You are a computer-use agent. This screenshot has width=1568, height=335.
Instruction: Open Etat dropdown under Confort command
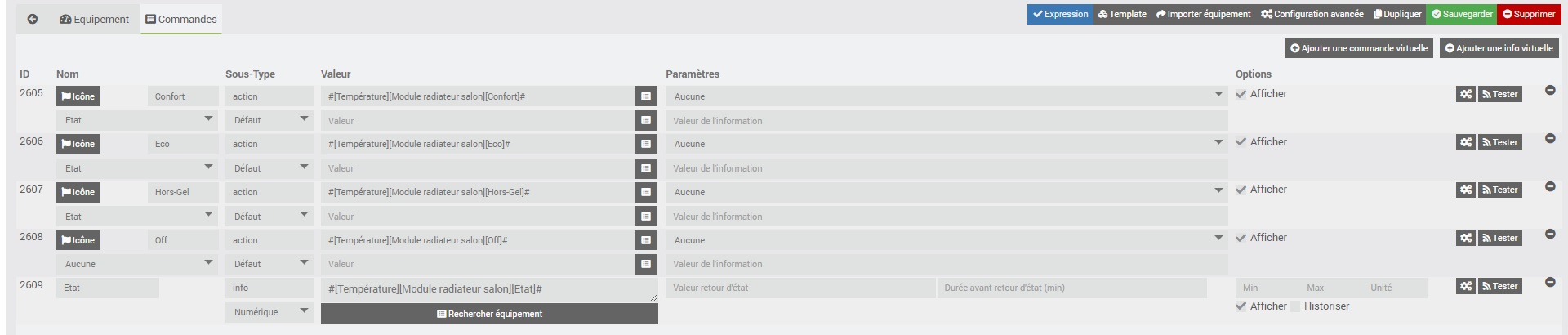136,120
